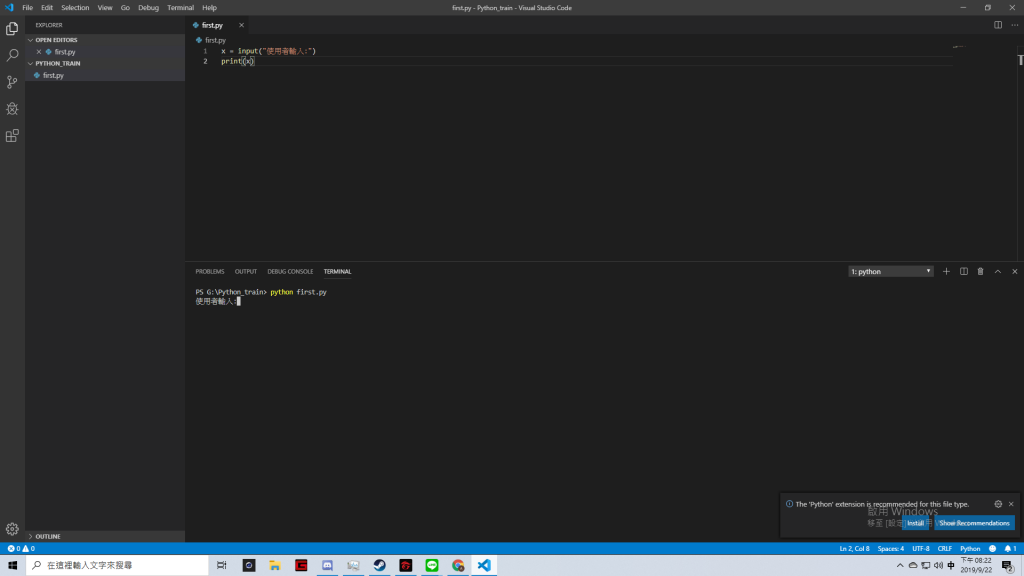Image resolution: width=1024 pixels, height=576 pixels.
Task: Open the notifications bell in status bar
Action: [x=1010, y=549]
